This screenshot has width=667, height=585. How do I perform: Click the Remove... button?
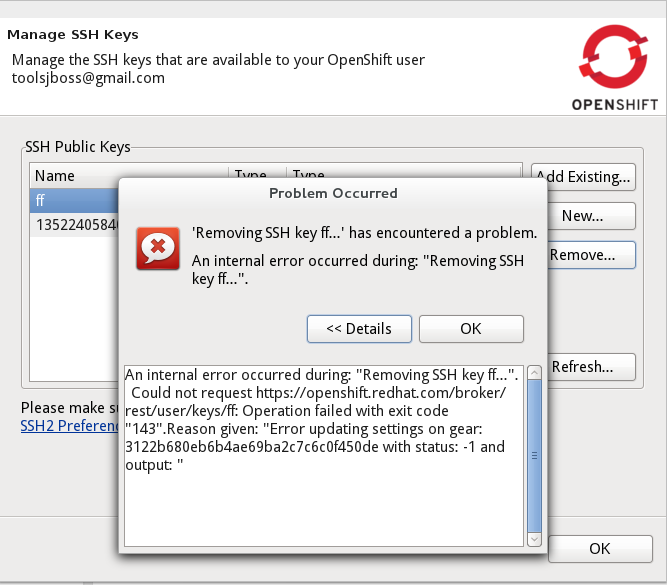(591, 255)
